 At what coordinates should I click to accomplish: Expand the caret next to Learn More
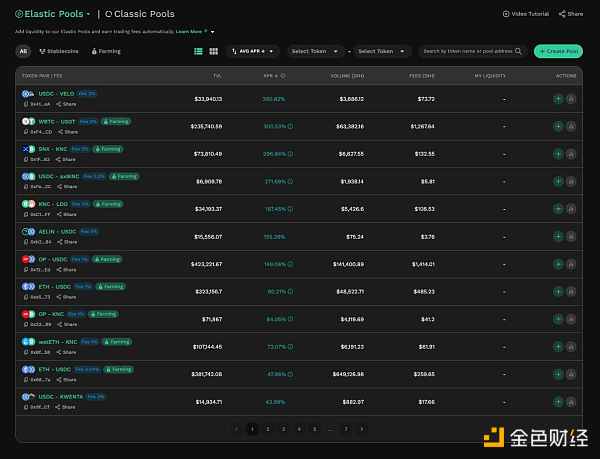[212, 32]
